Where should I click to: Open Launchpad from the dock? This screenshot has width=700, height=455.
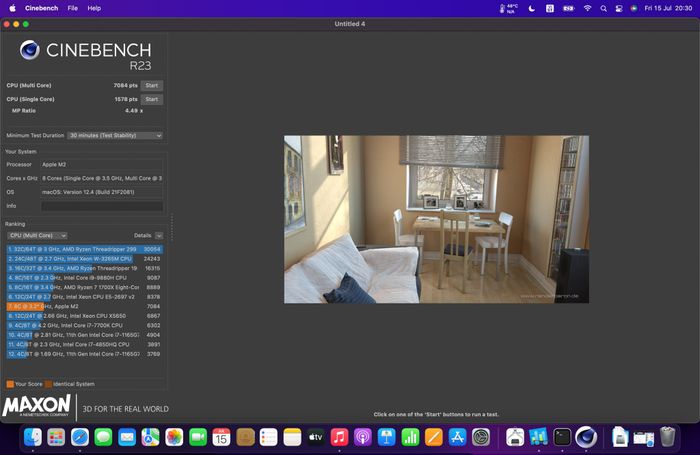(x=56, y=437)
